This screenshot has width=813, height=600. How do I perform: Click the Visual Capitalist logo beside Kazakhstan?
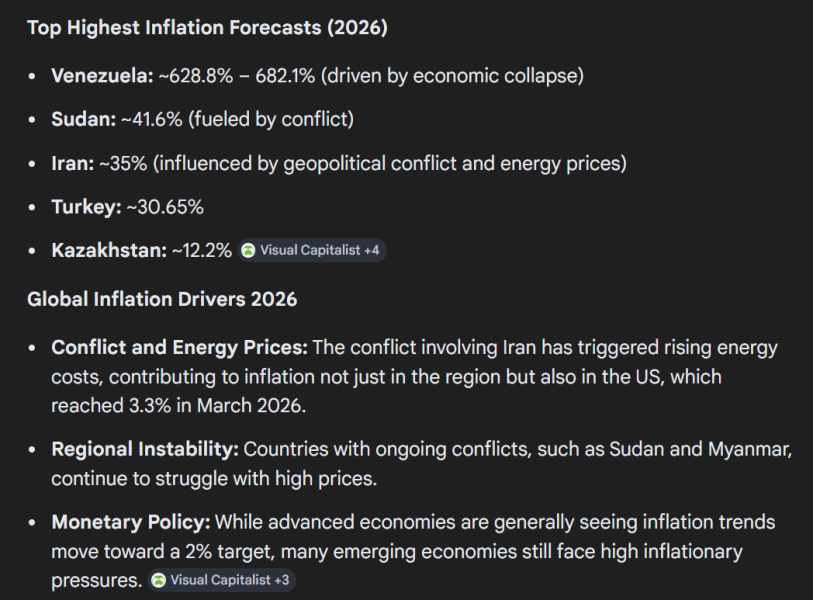[248, 250]
